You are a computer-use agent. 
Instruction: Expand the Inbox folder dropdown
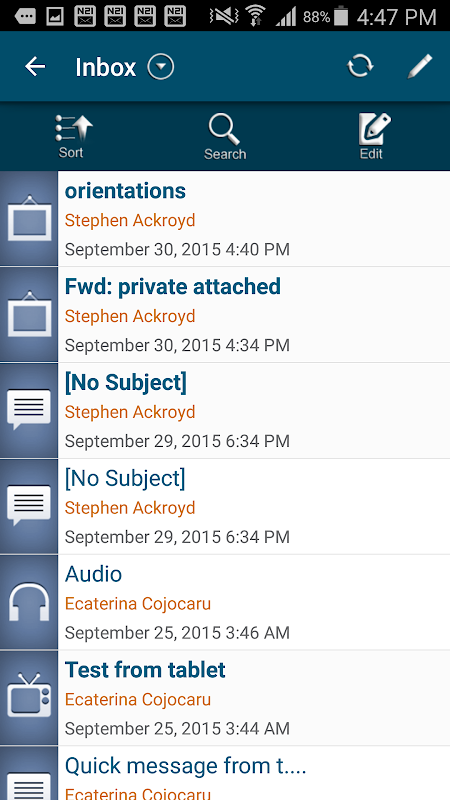(x=161, y=67)
